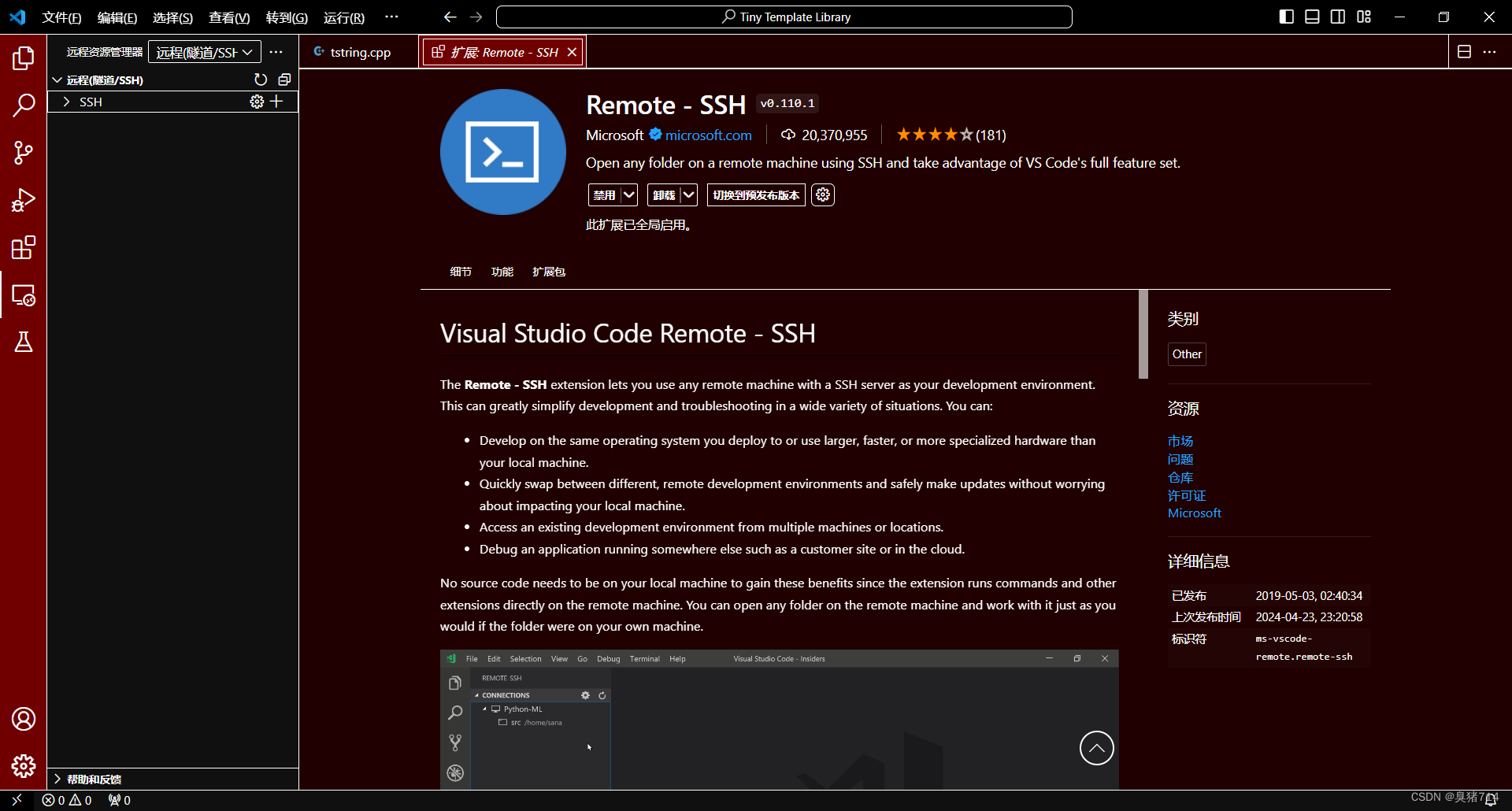The height and width of the screenshot is (811, 1512).
Task: Open the Testing view icon
Action: (24, 342)
